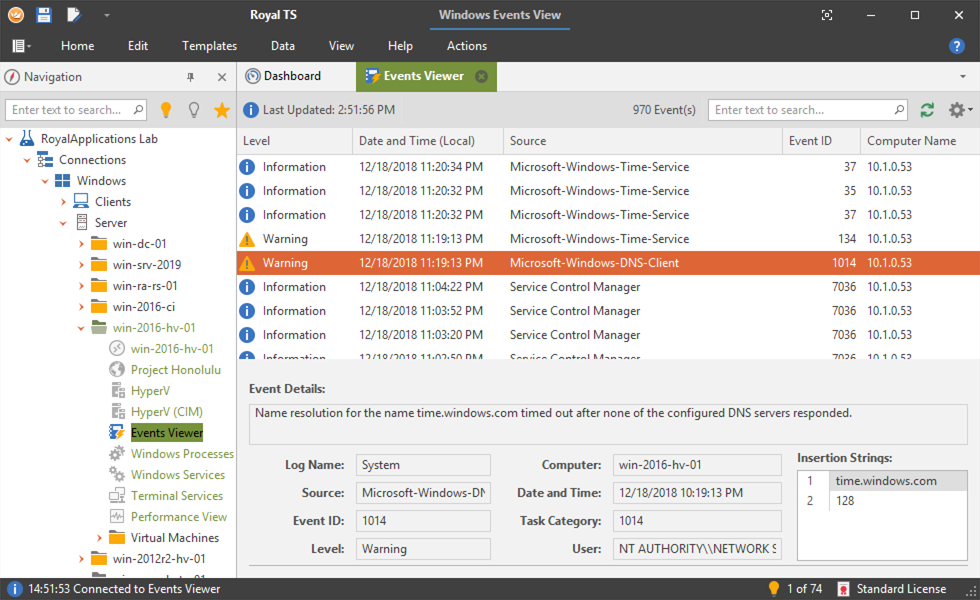Click the Standard License badge icon
This screenshot has height=600, width=980.
tap(843, 589)
